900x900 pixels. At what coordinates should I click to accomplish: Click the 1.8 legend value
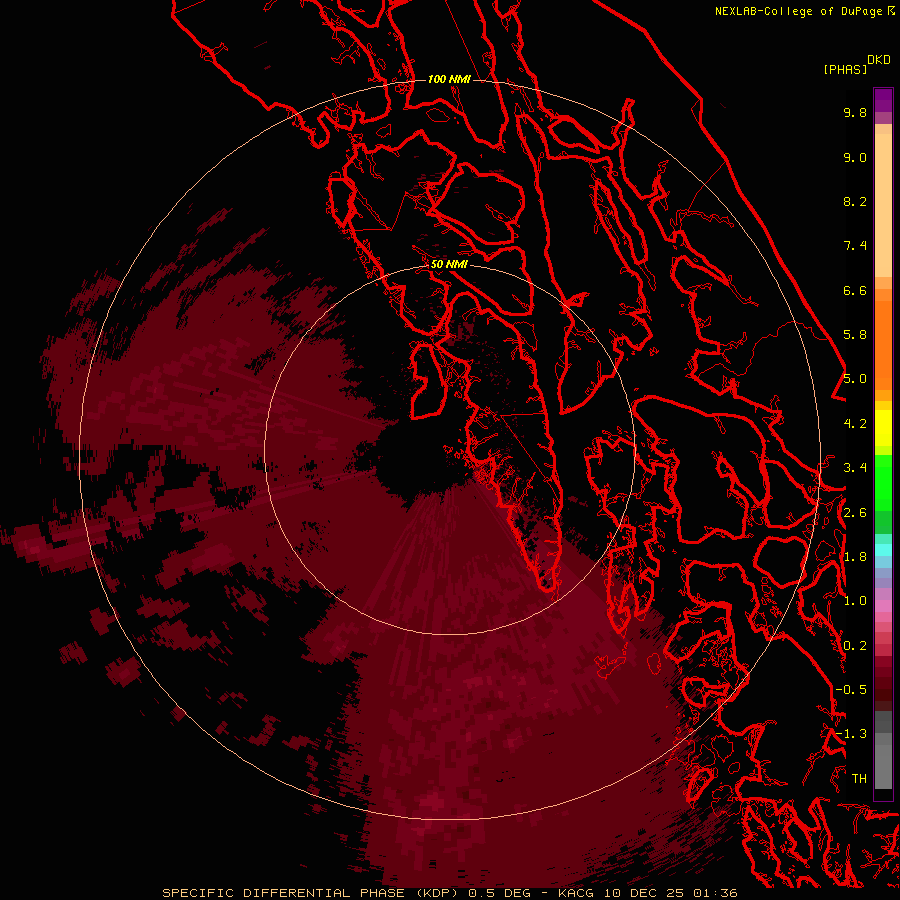(855, 557)
